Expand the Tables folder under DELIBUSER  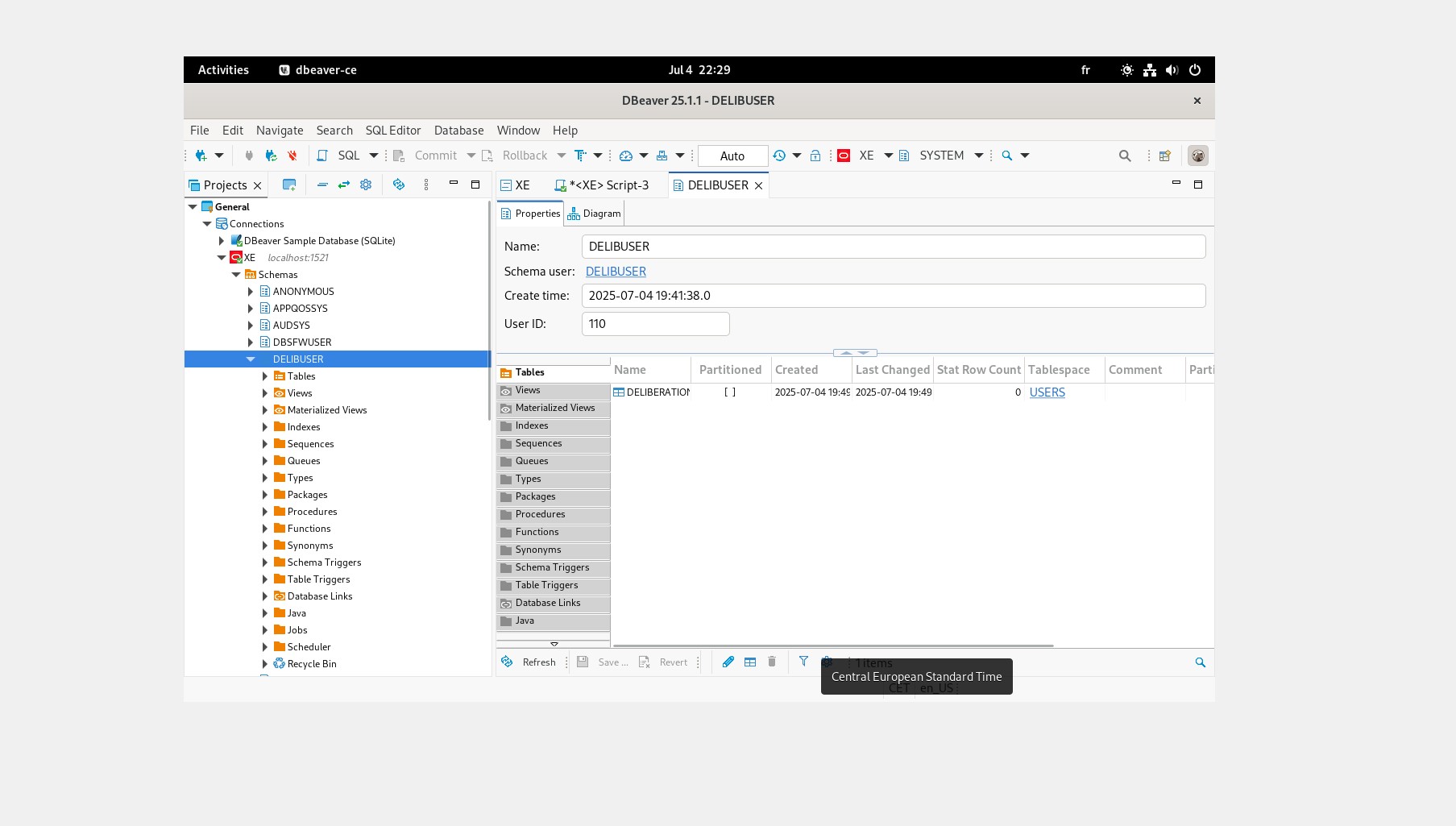click(265, 376)
